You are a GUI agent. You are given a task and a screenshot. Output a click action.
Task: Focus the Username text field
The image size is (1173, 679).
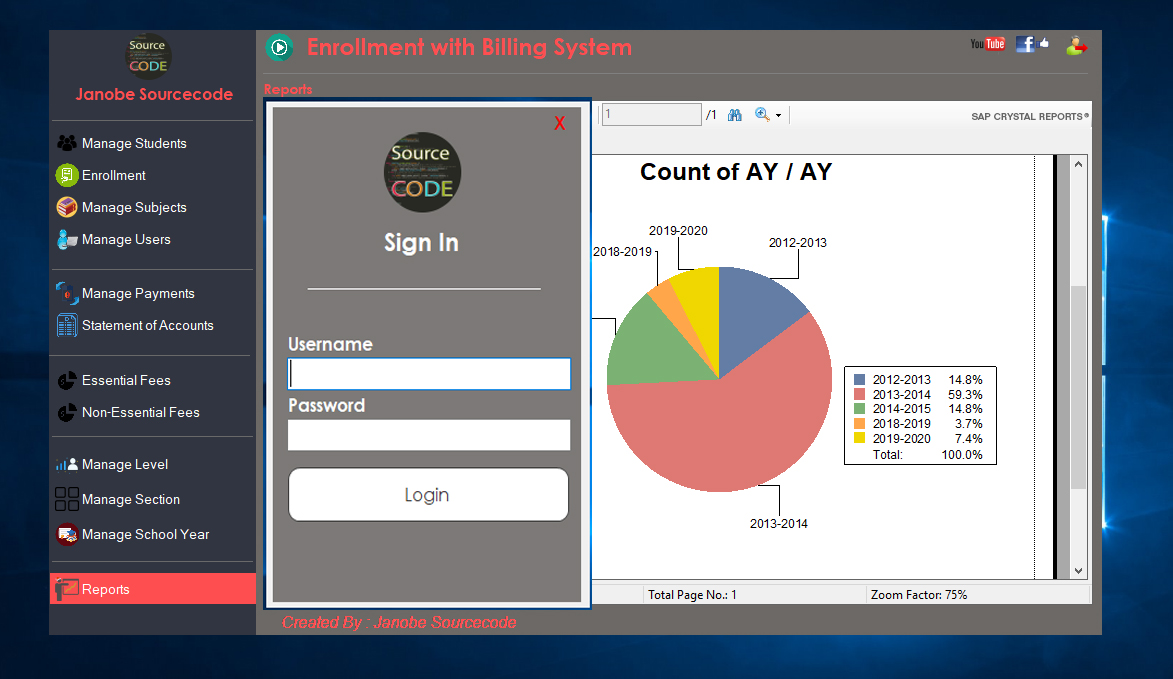pyautogui.click(x=429, y=374)
